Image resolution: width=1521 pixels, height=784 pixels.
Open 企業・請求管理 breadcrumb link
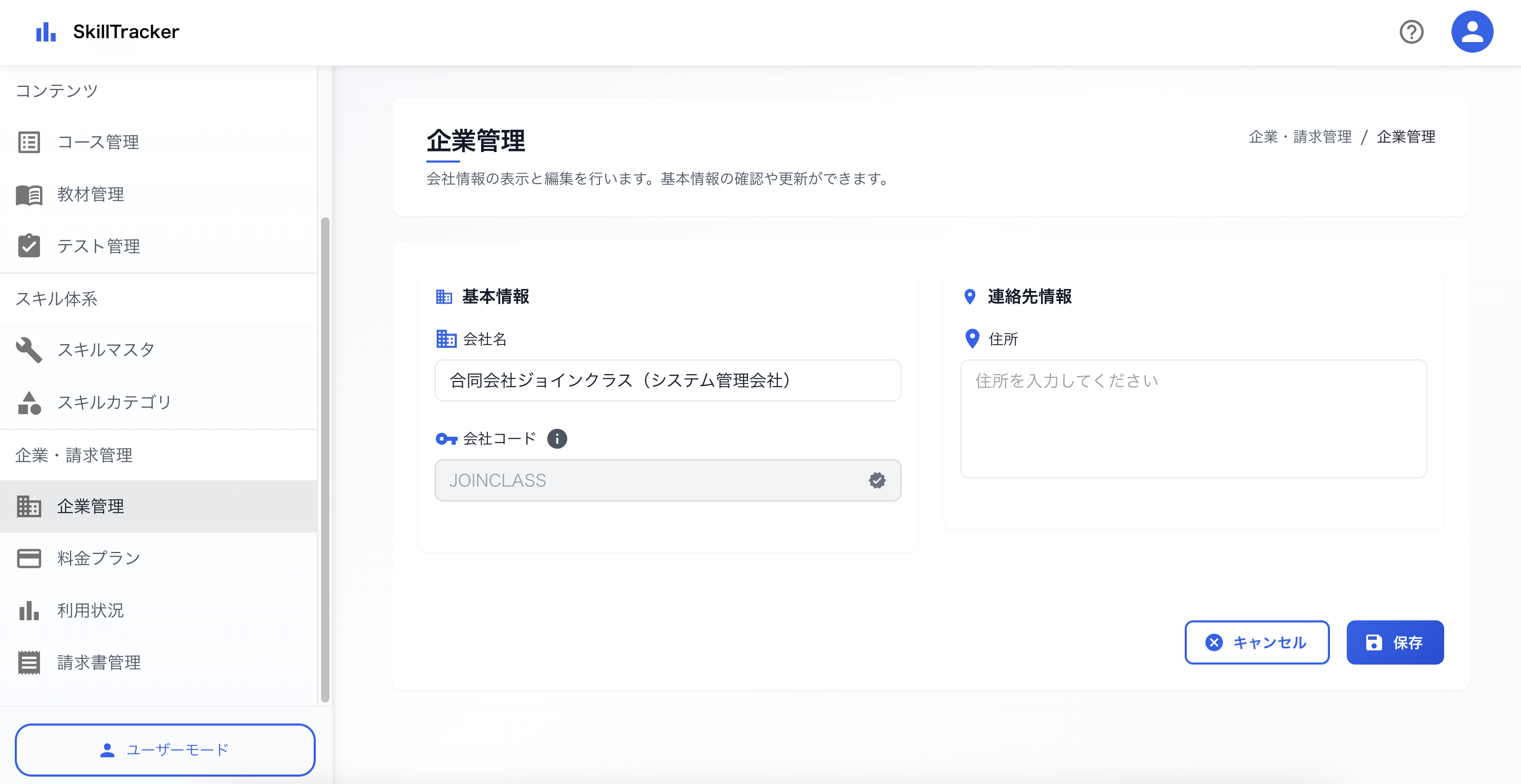coord(1301,137)
